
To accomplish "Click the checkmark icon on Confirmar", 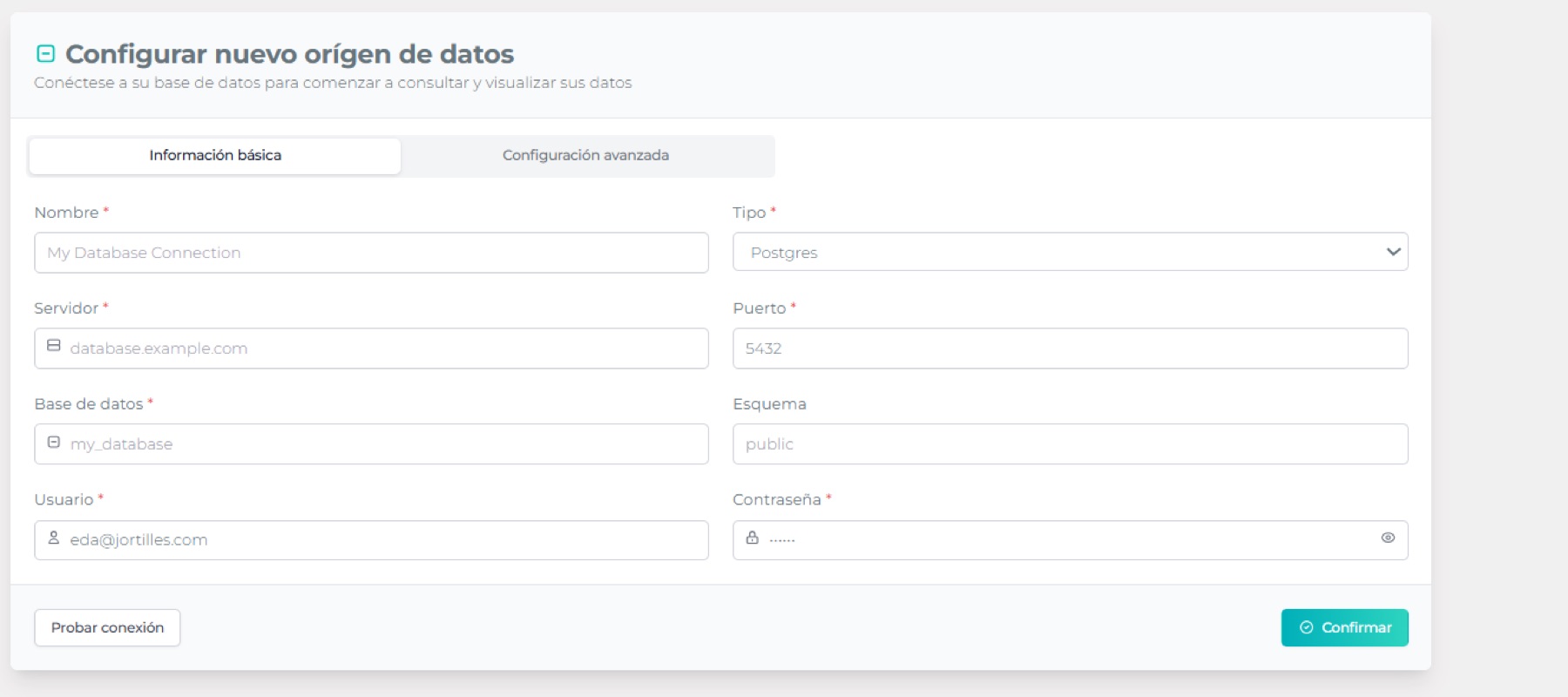I will [1306, 627].
